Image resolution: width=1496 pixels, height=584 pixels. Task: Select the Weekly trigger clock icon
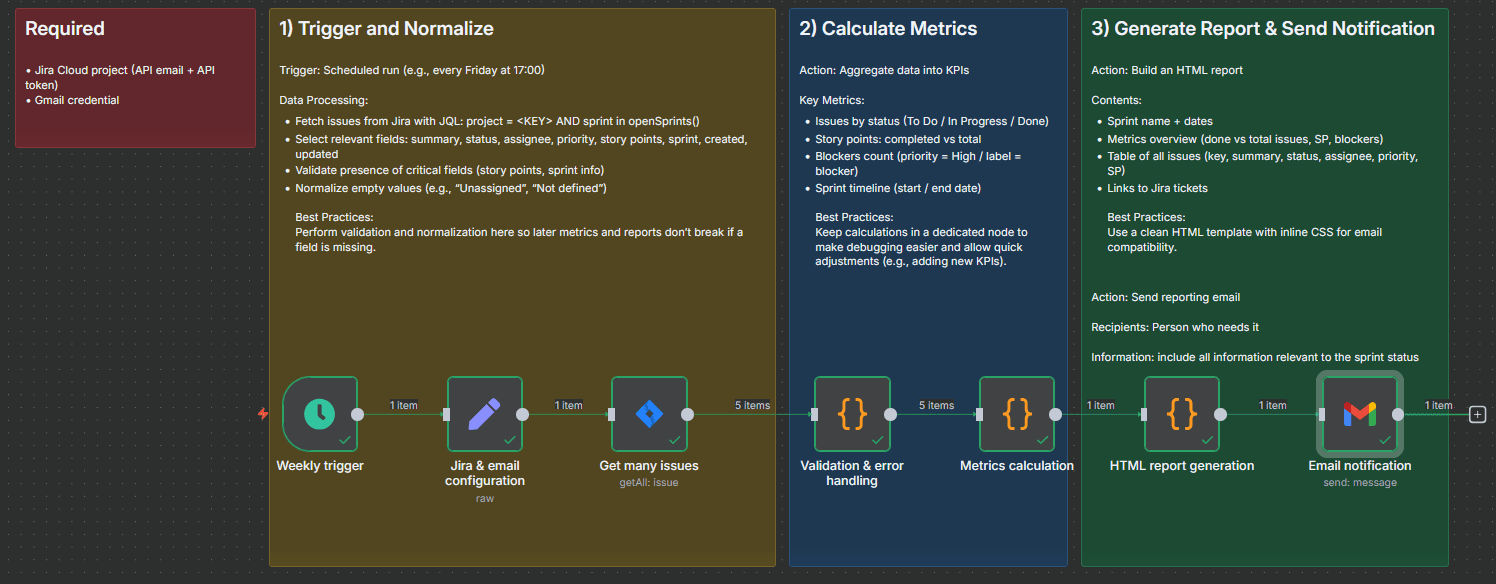(320, 413)
